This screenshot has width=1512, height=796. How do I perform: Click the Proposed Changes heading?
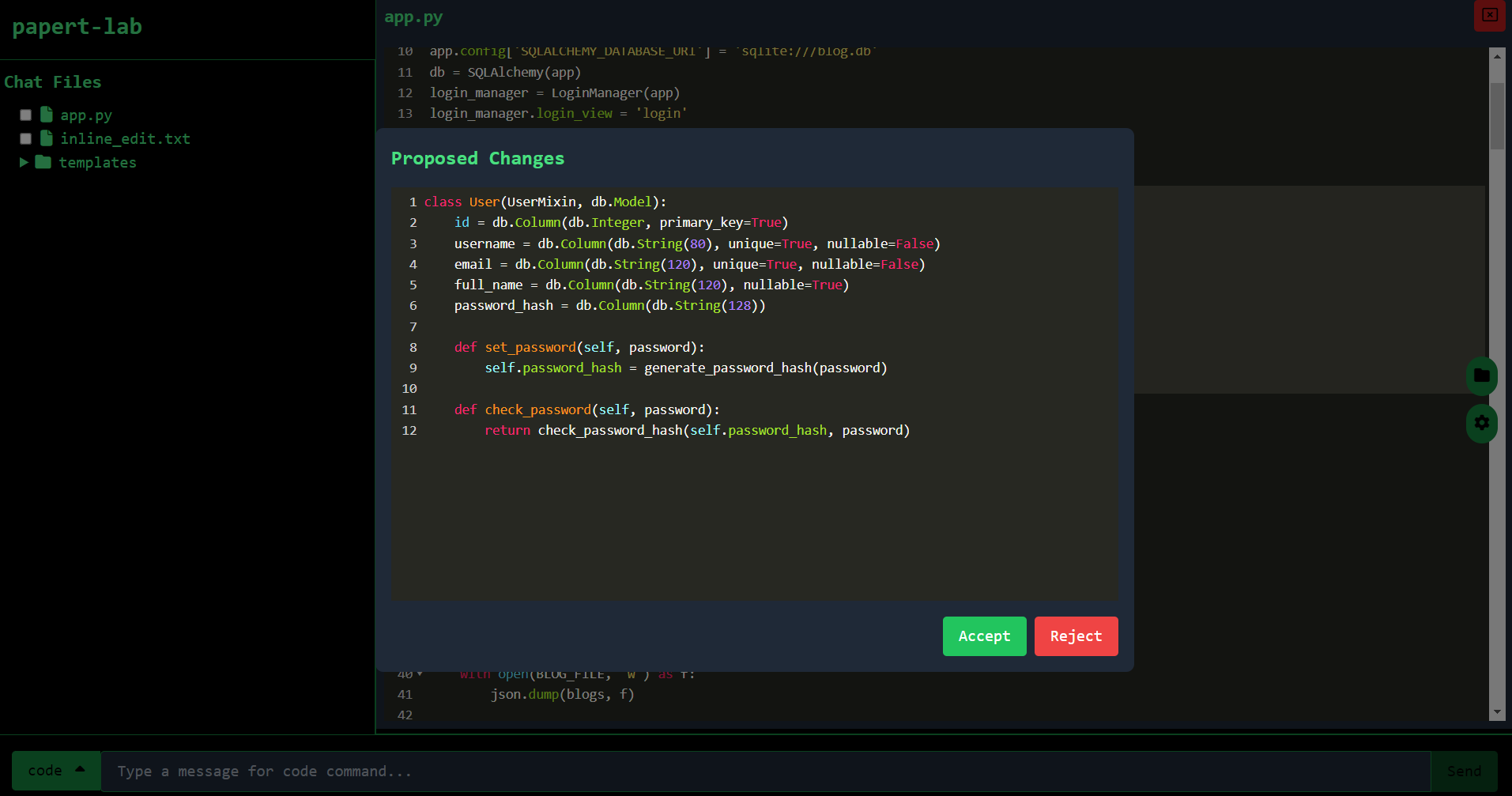coord(477,158)
